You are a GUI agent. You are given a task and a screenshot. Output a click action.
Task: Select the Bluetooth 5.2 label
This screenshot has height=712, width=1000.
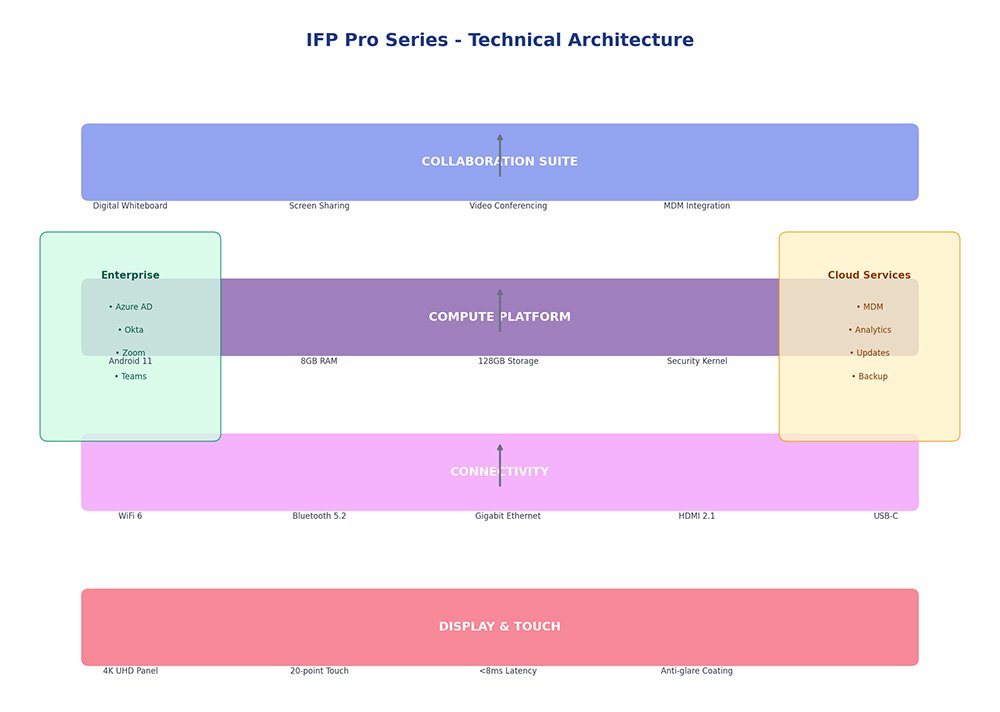click(x=319, y=516)
